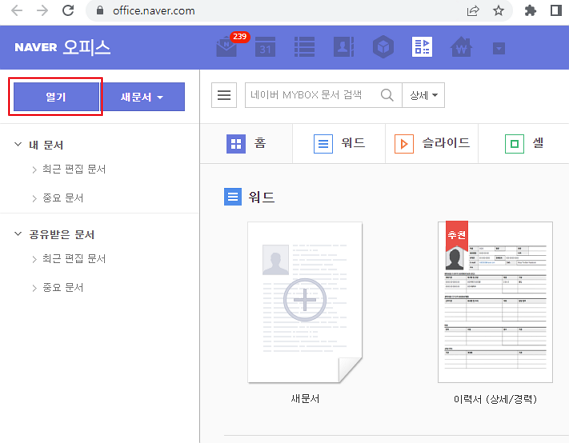Expand the header more-services dropdown arrow
This screenshot has width=569, height=443.
499,48
